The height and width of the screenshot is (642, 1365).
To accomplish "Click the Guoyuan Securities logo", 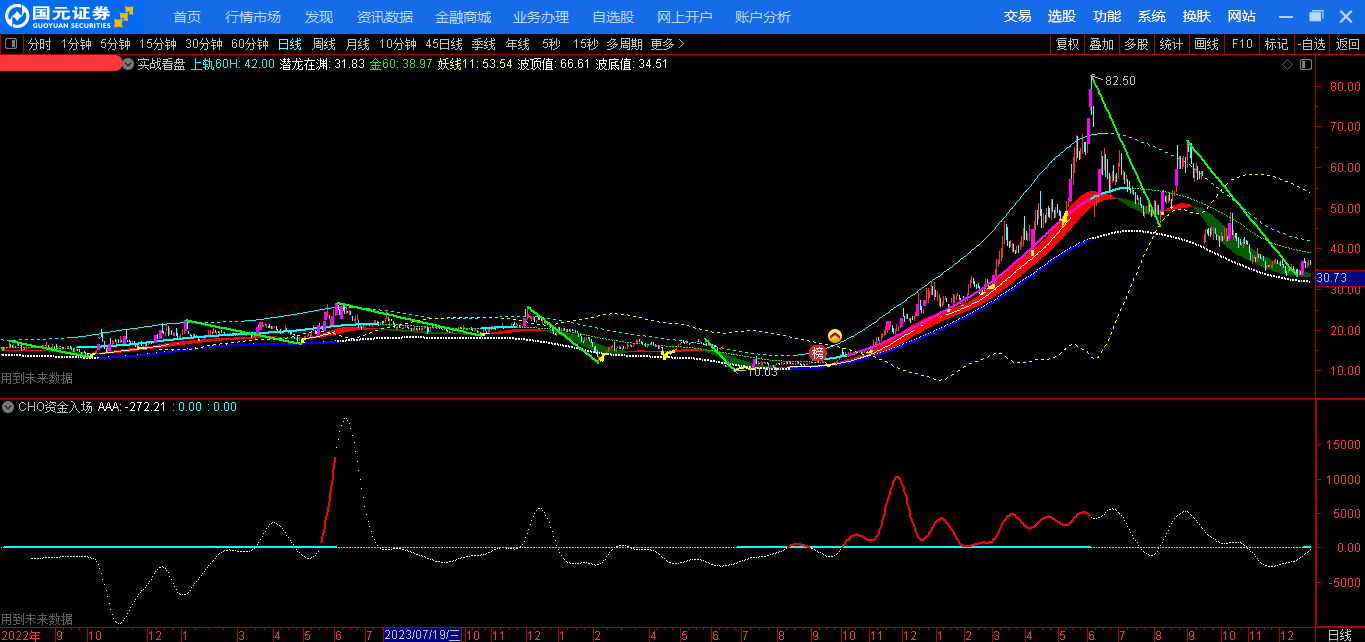I will point(70,16).
